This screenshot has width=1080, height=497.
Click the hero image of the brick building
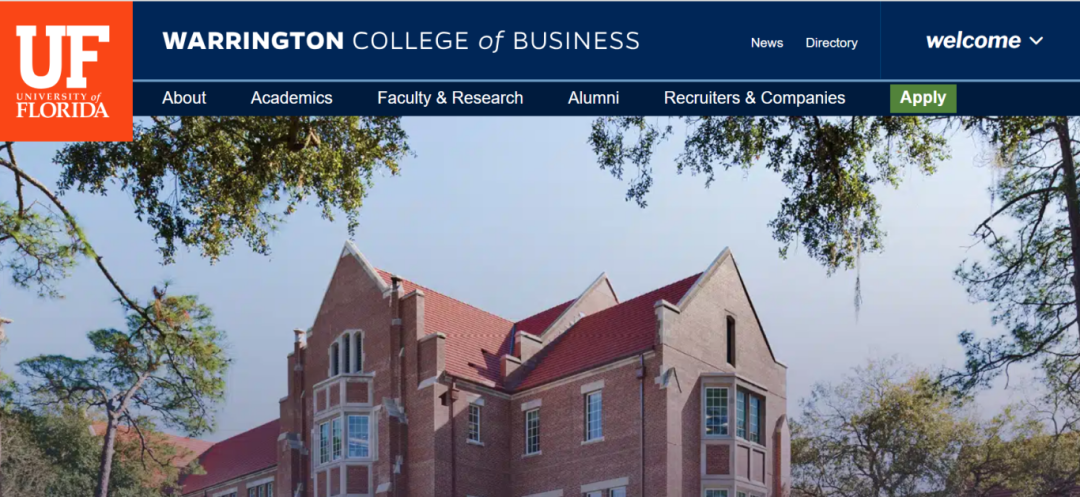point(540,306)
